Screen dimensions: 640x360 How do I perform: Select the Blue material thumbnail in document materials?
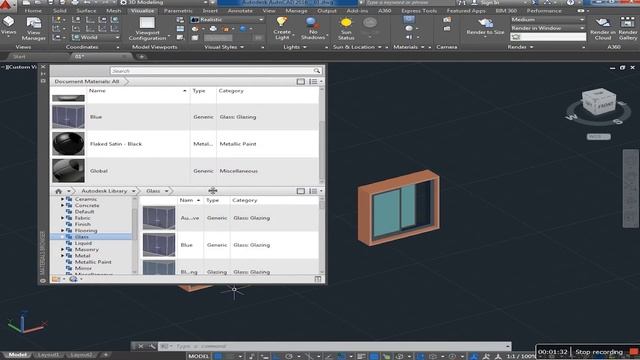coord(68,117)
